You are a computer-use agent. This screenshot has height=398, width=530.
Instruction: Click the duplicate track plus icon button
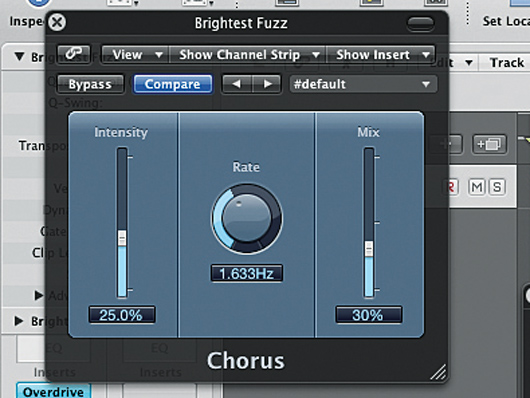click(x=489, y=144)
